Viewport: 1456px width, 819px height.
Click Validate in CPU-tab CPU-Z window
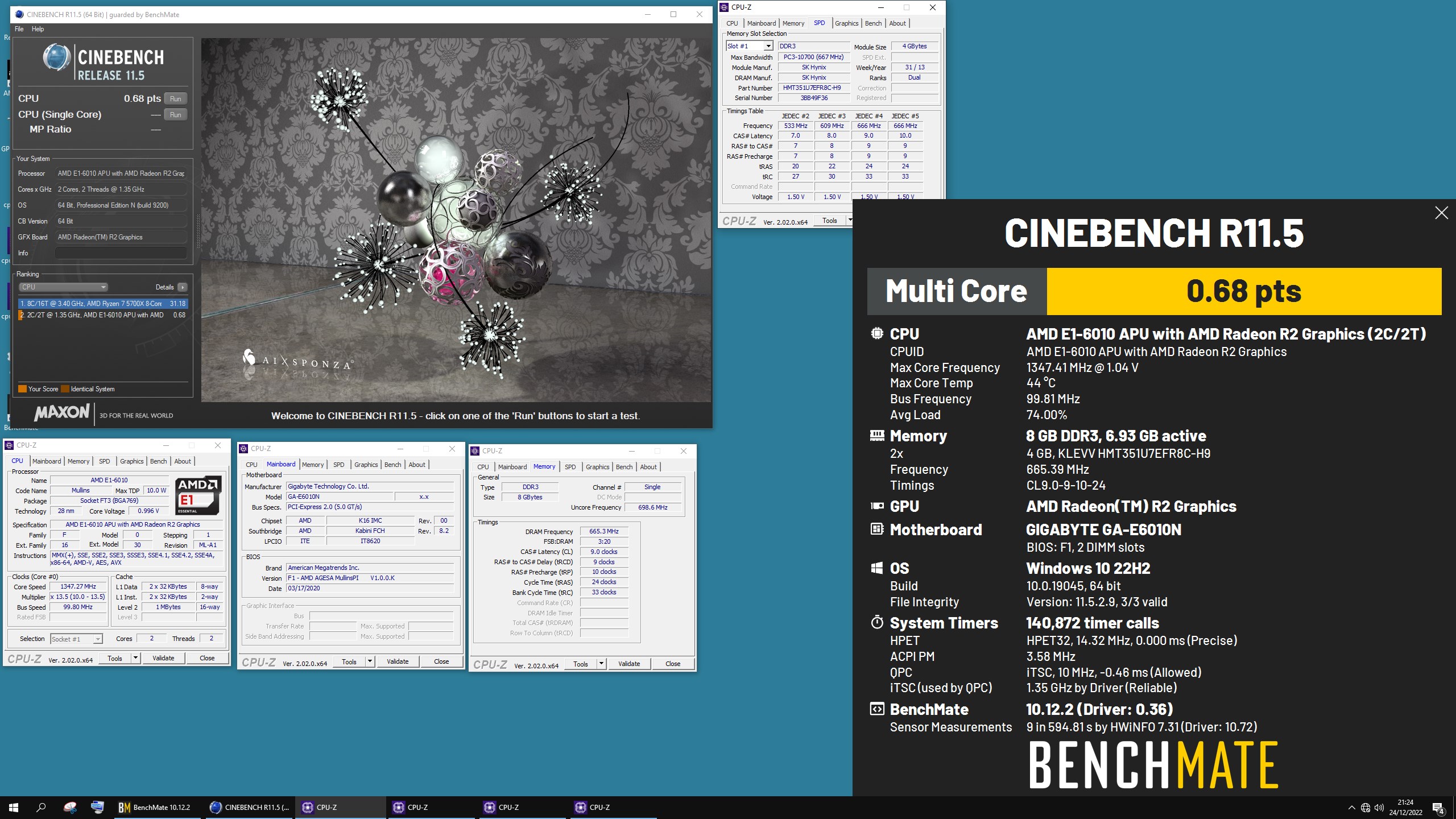(163, 658)
